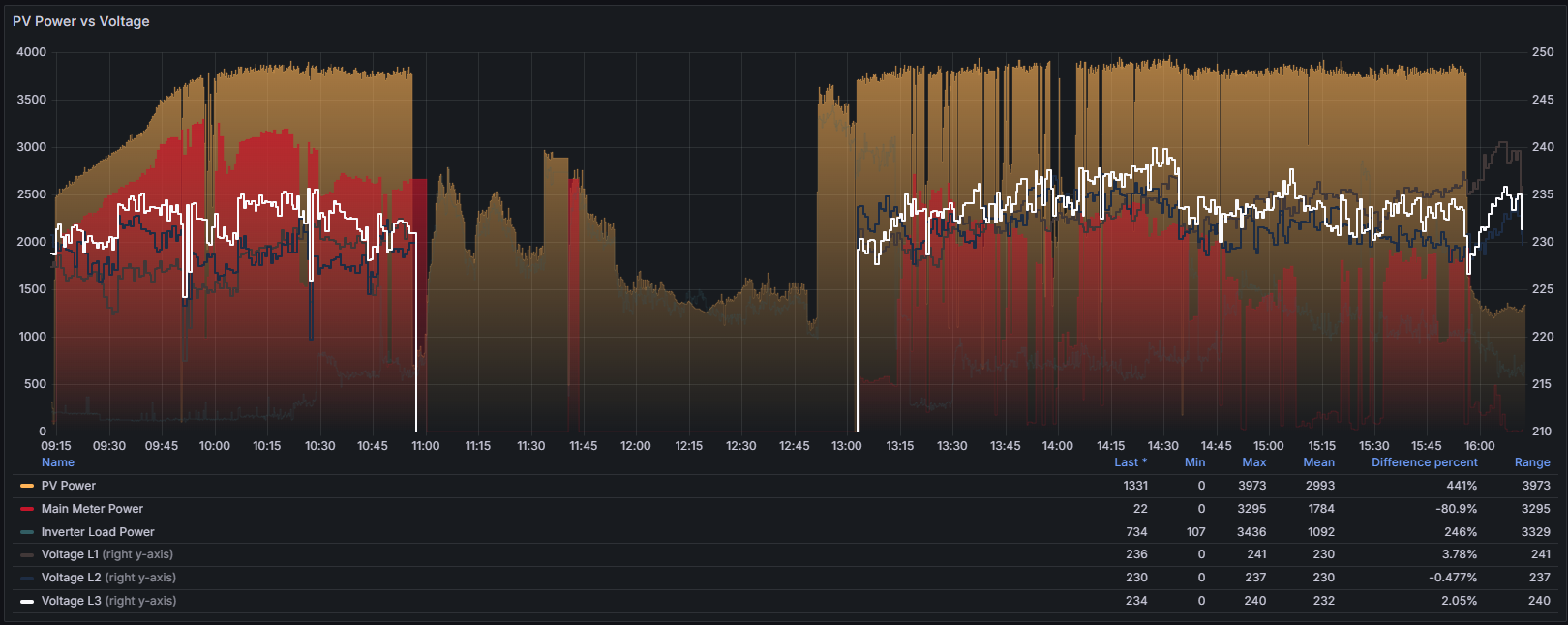Click the 210 right y-axis label
The height and width of the screenshot is (625, 1568).
point(1543,432)
